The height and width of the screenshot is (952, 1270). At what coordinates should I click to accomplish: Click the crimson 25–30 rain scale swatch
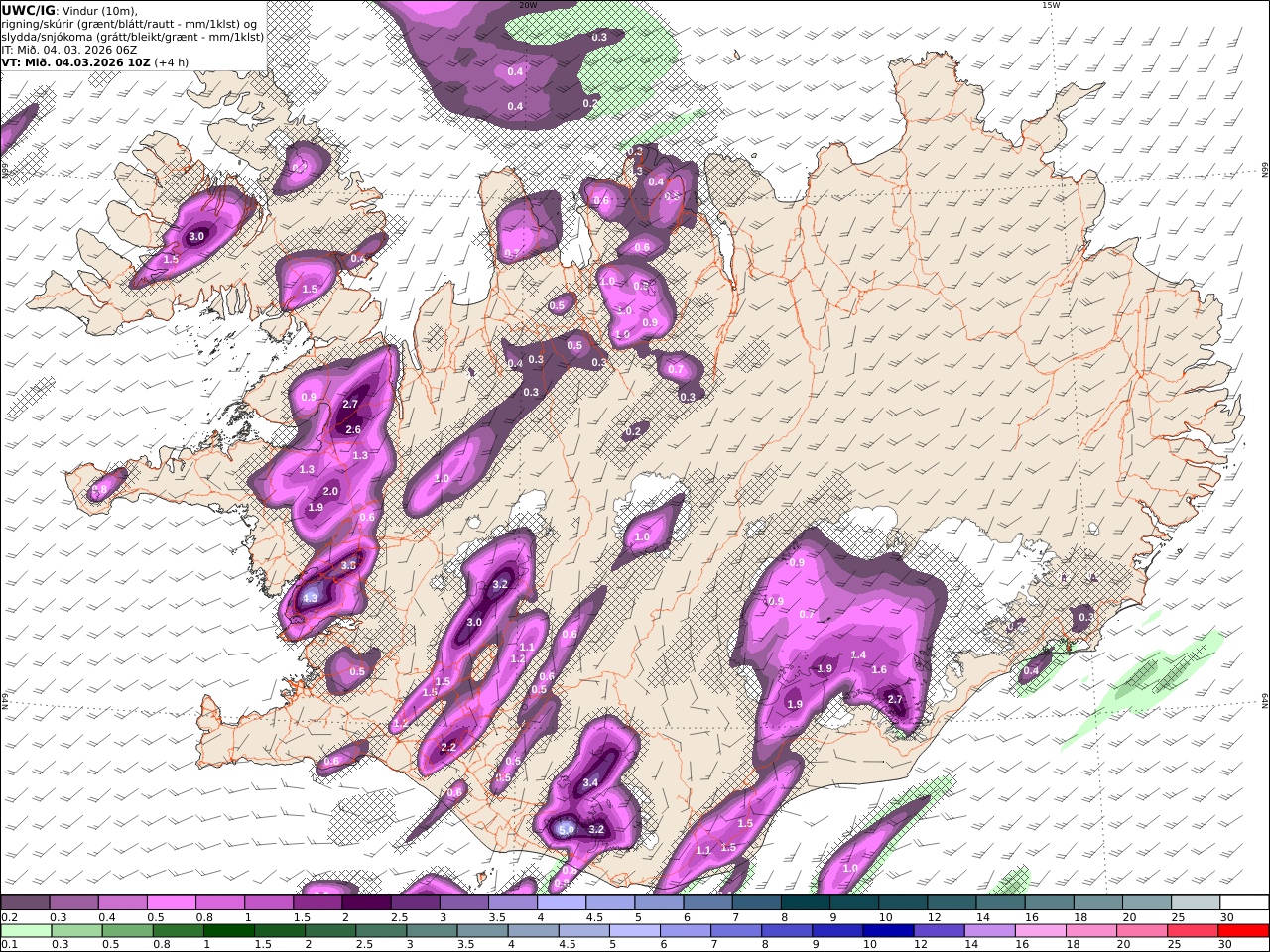pos(1191,930)
